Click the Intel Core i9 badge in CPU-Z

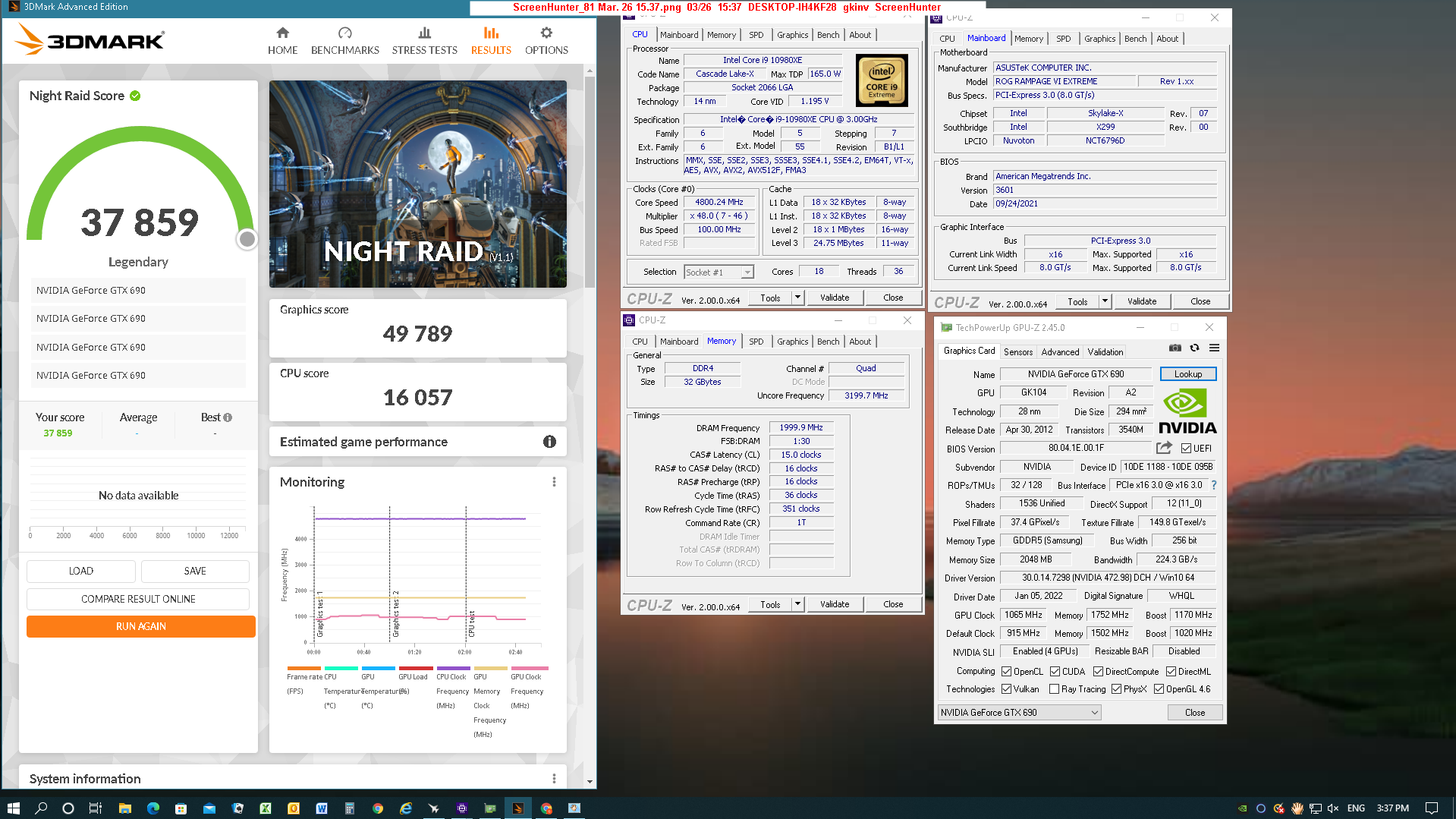pos(882,80)
